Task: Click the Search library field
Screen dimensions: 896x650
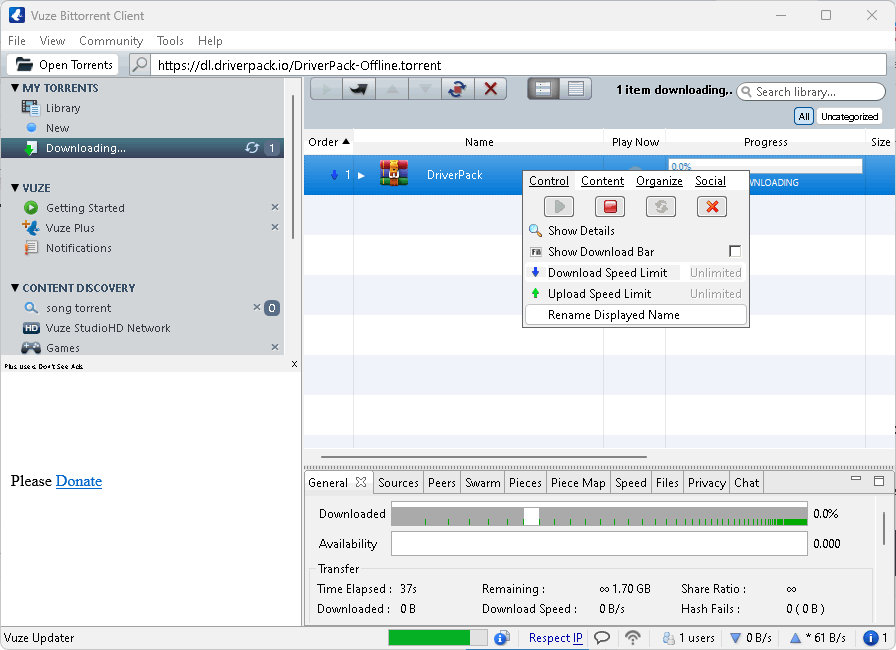Action: pyautogui.click(x=811, y=91)
